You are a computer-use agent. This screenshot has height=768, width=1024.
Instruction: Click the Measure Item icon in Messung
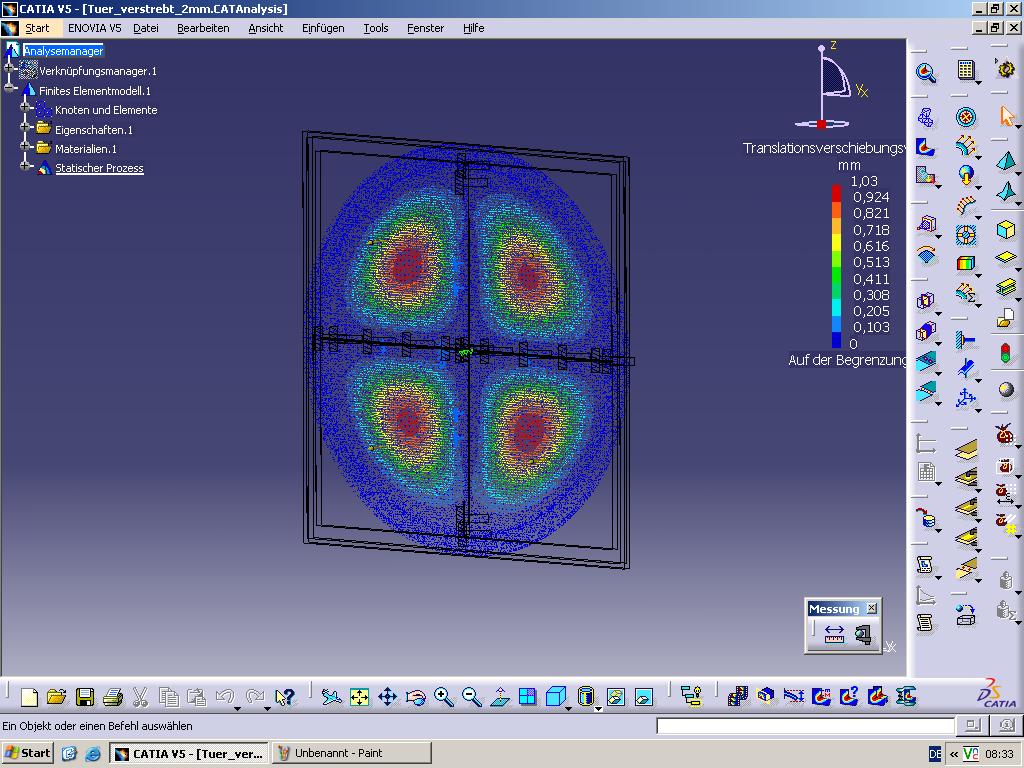pyautogui.click(x=863, y=633)
